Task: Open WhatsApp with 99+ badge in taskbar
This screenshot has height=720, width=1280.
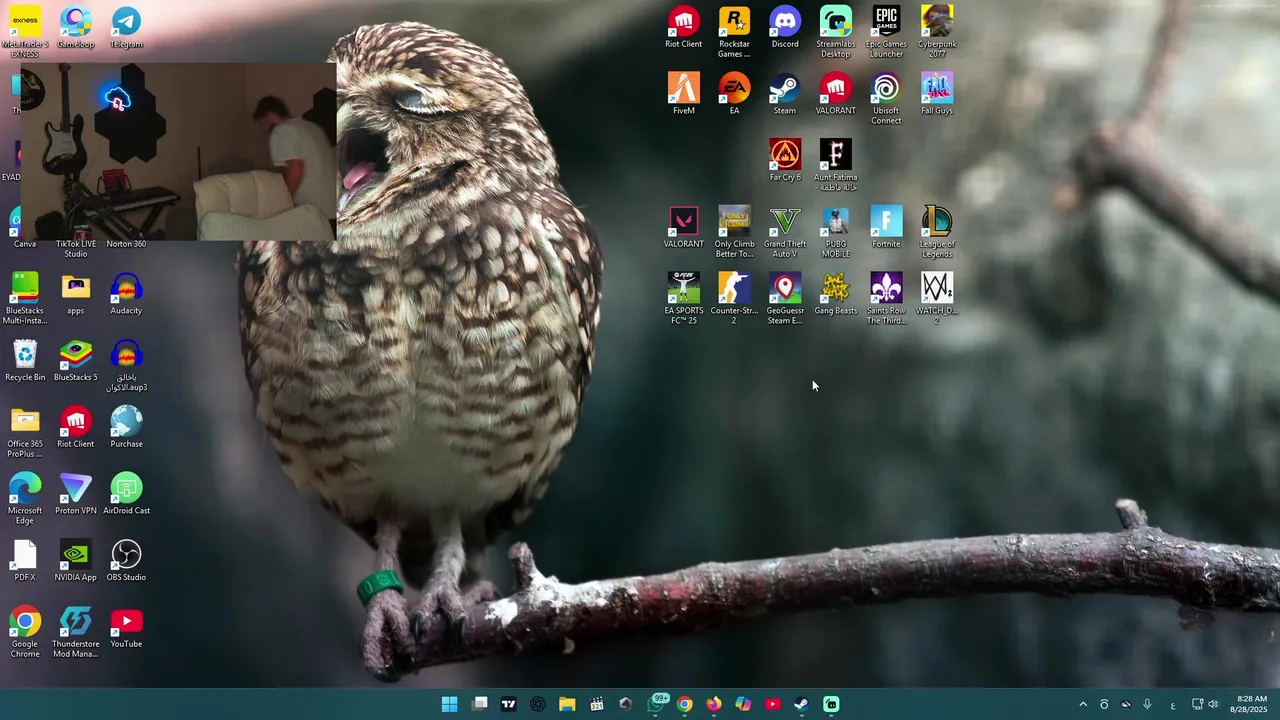Action: (657, 703)
